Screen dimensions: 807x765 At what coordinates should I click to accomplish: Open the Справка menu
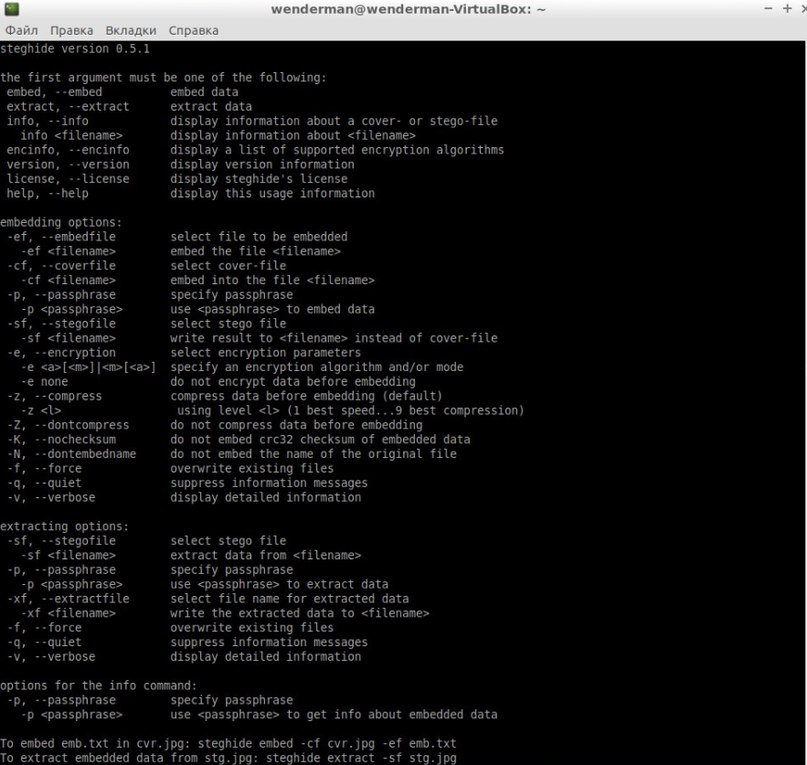pos(193,31)
